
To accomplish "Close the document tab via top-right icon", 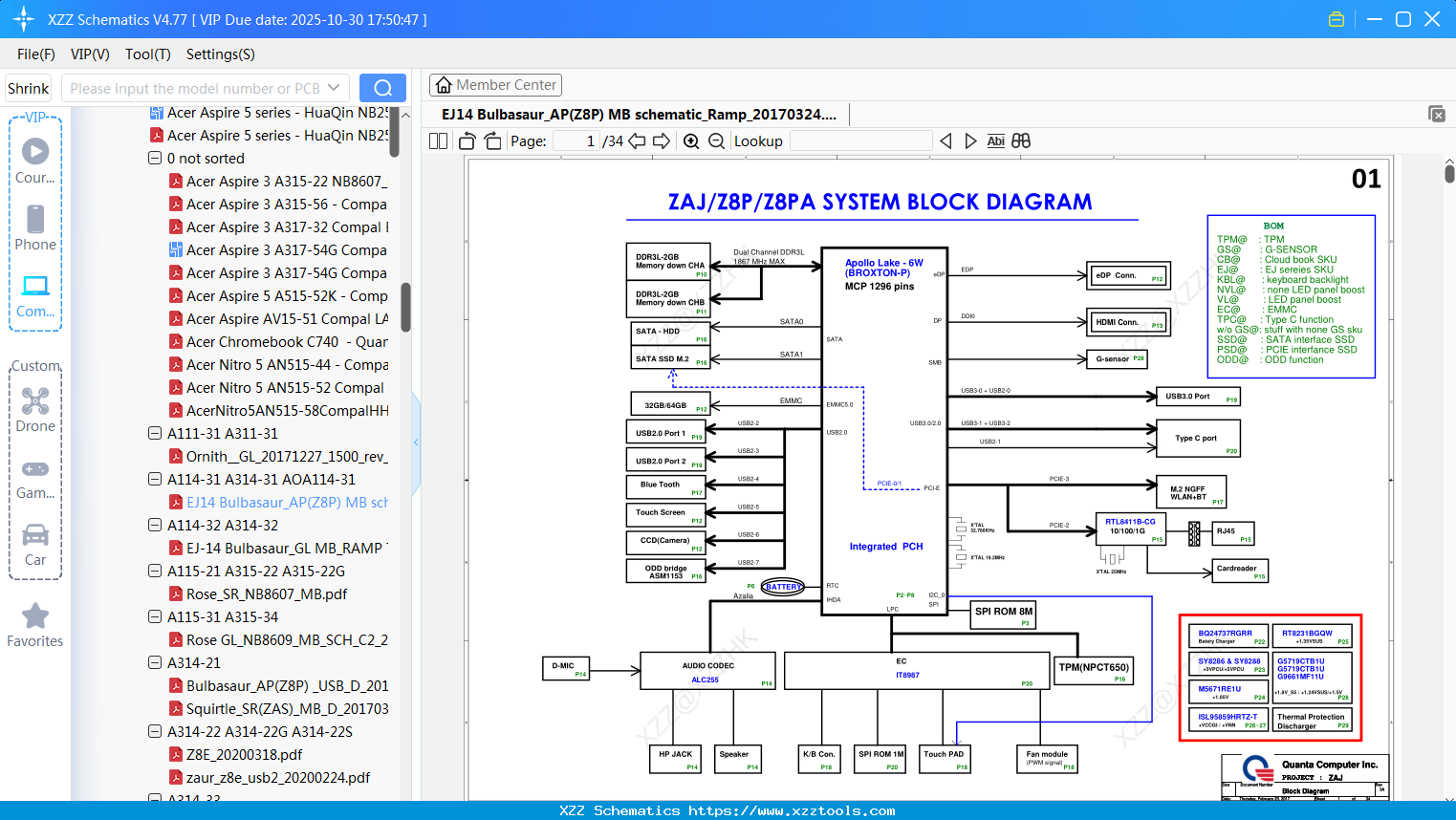I will pyautogui.click(x=1437, y=114).
